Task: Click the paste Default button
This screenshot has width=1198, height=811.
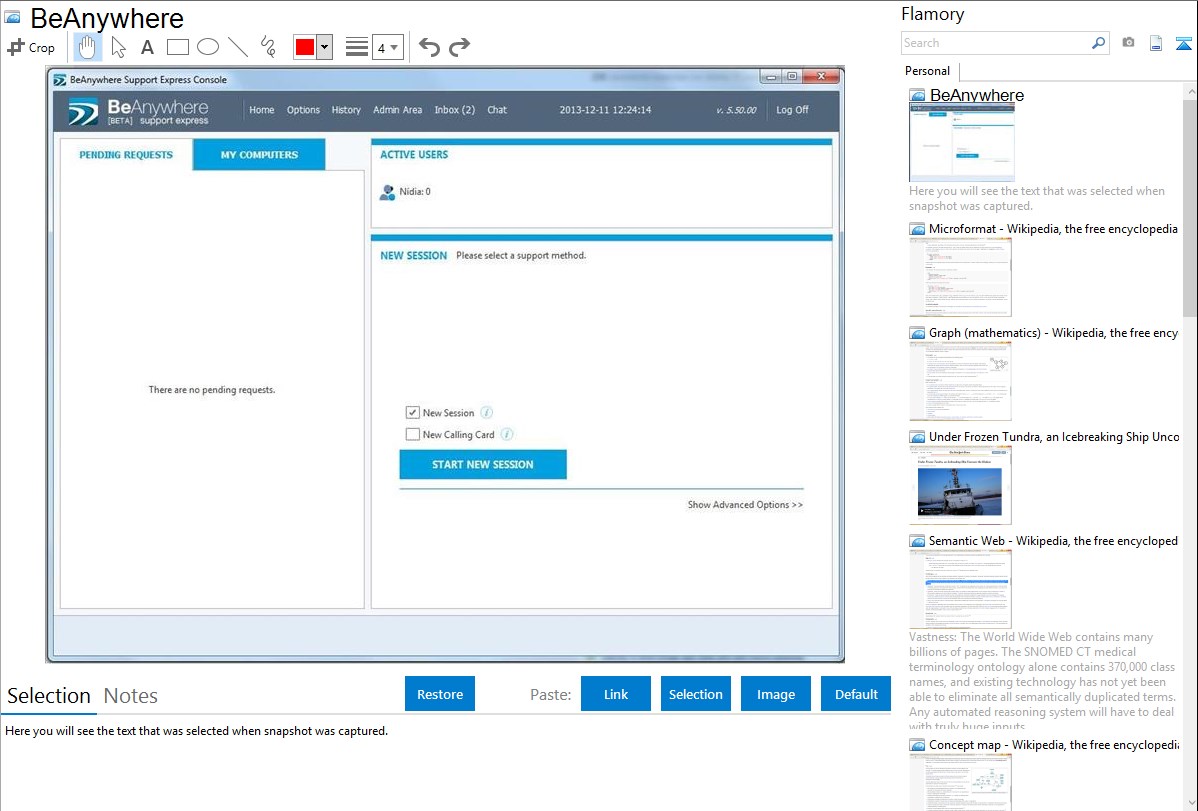Action: 856,694
